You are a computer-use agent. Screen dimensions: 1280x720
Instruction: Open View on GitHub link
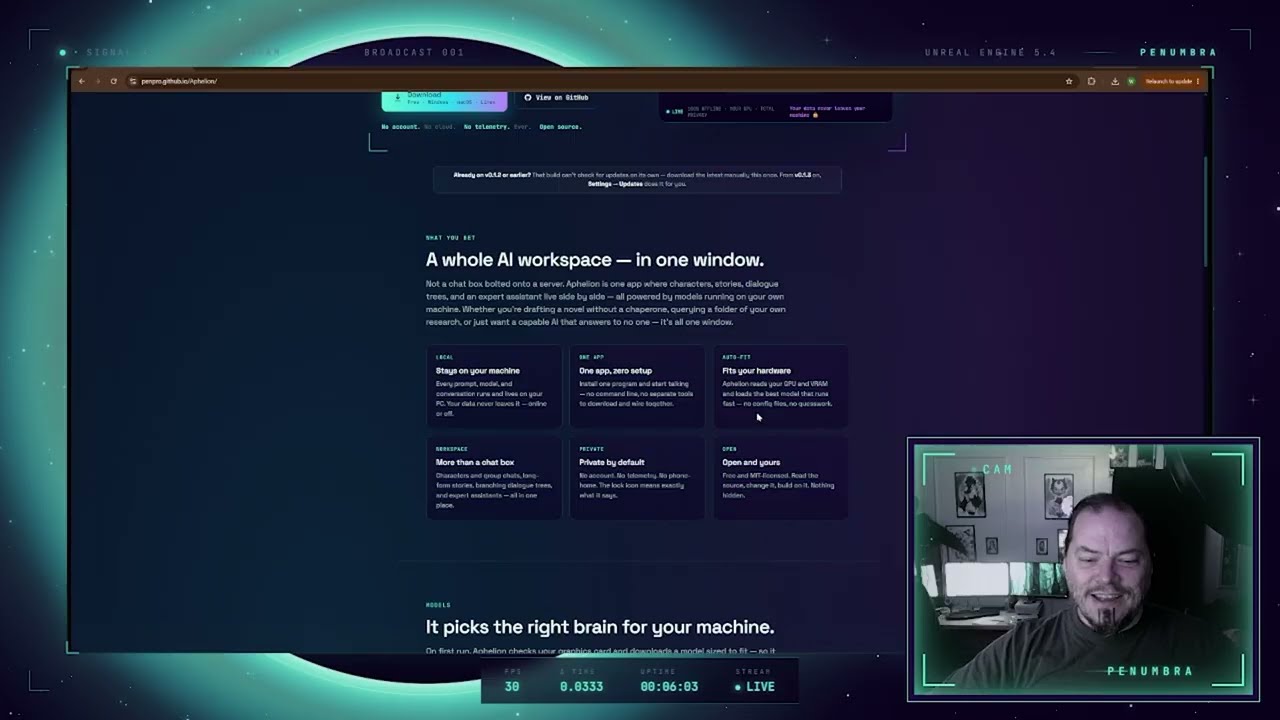(x=556, y=98)
